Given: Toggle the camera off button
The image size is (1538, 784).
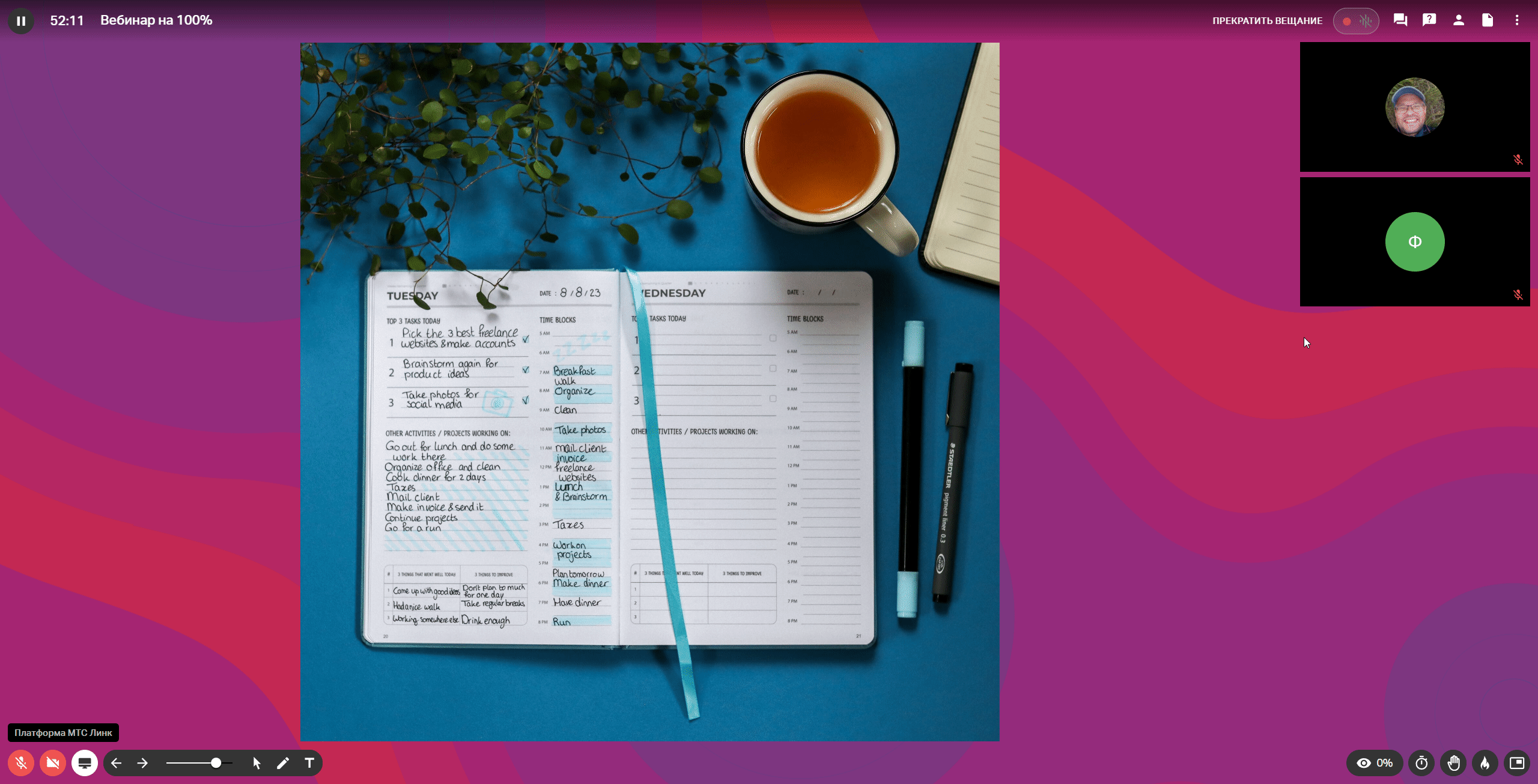Looking at the screenshot, I should pyautogui.click(x=52, y=763).
